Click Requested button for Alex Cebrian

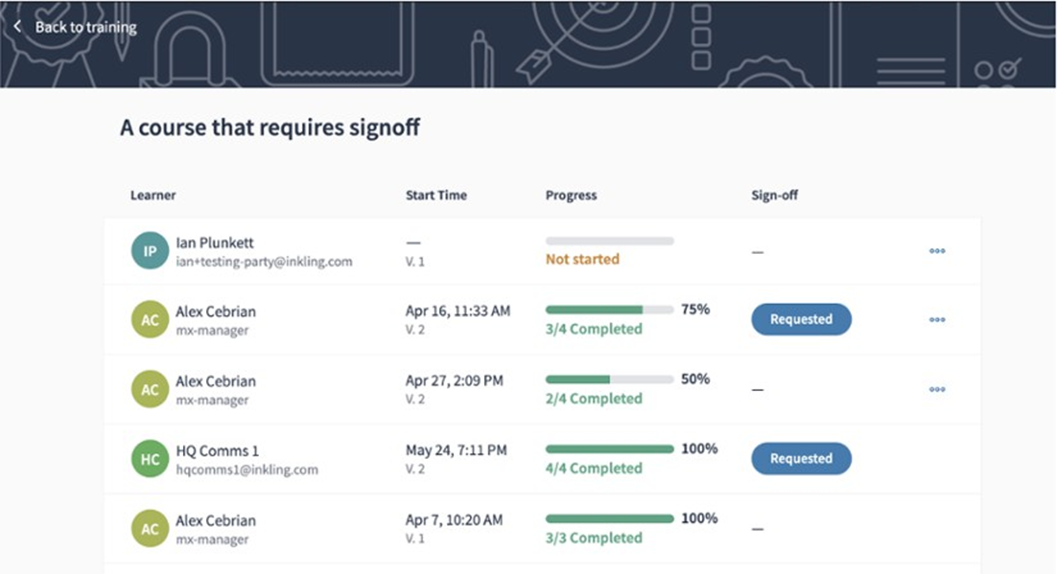point(801,320)
